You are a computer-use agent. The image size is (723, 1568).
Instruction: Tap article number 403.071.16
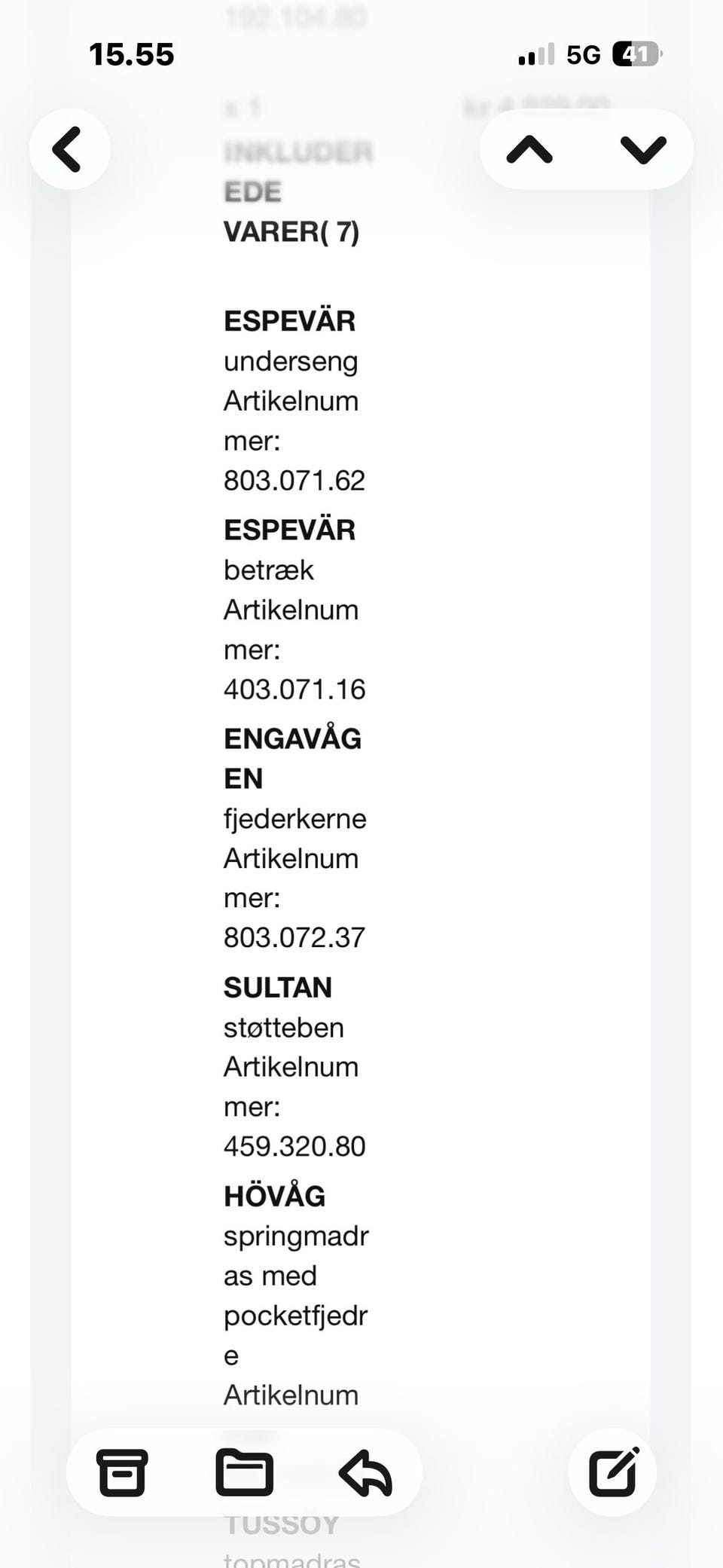tap(294, 689)
